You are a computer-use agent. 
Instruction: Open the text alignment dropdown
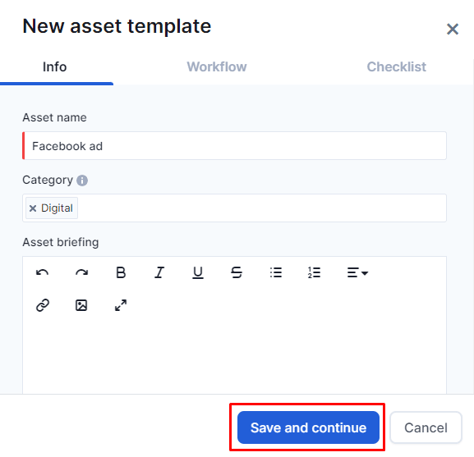click(x=357, y=273)
